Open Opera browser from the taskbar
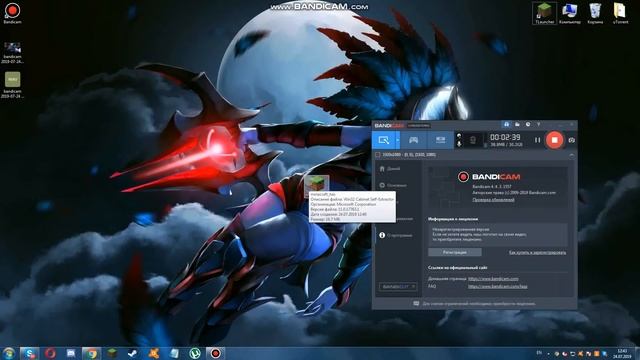640x360 pixels. click(x=51, y=353)
